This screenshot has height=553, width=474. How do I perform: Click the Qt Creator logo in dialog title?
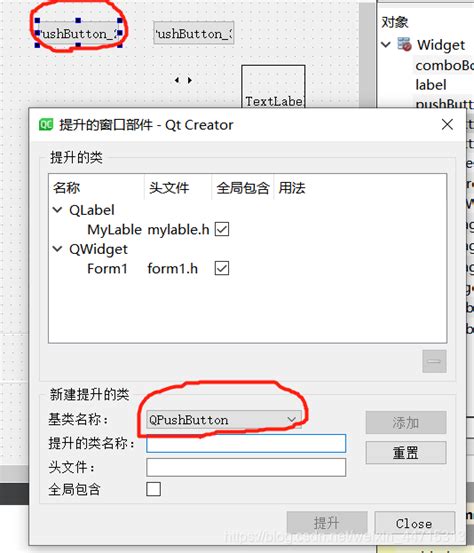[46, 124]
